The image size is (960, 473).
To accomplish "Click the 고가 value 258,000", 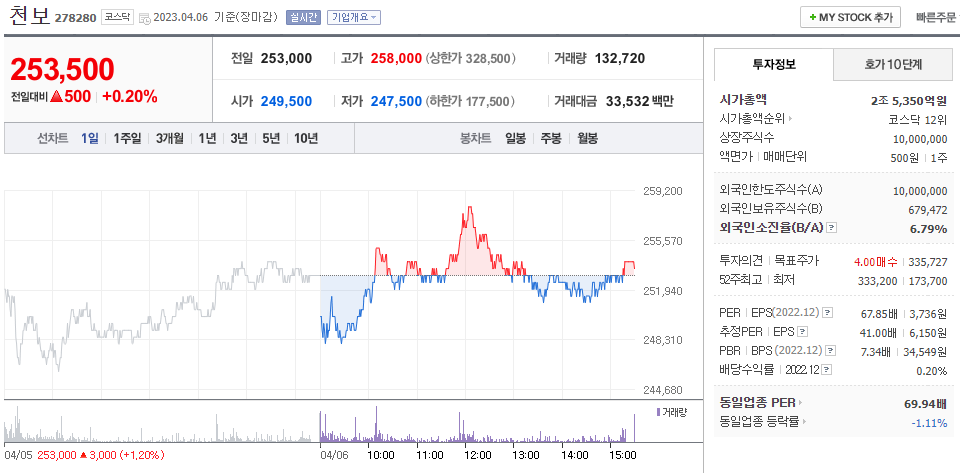I will click(396, 59).
